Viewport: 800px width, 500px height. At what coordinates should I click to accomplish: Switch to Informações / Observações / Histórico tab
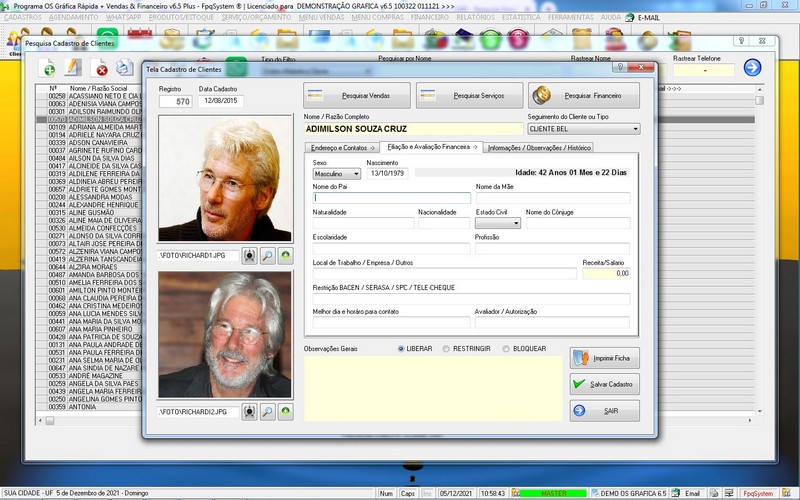539,148
